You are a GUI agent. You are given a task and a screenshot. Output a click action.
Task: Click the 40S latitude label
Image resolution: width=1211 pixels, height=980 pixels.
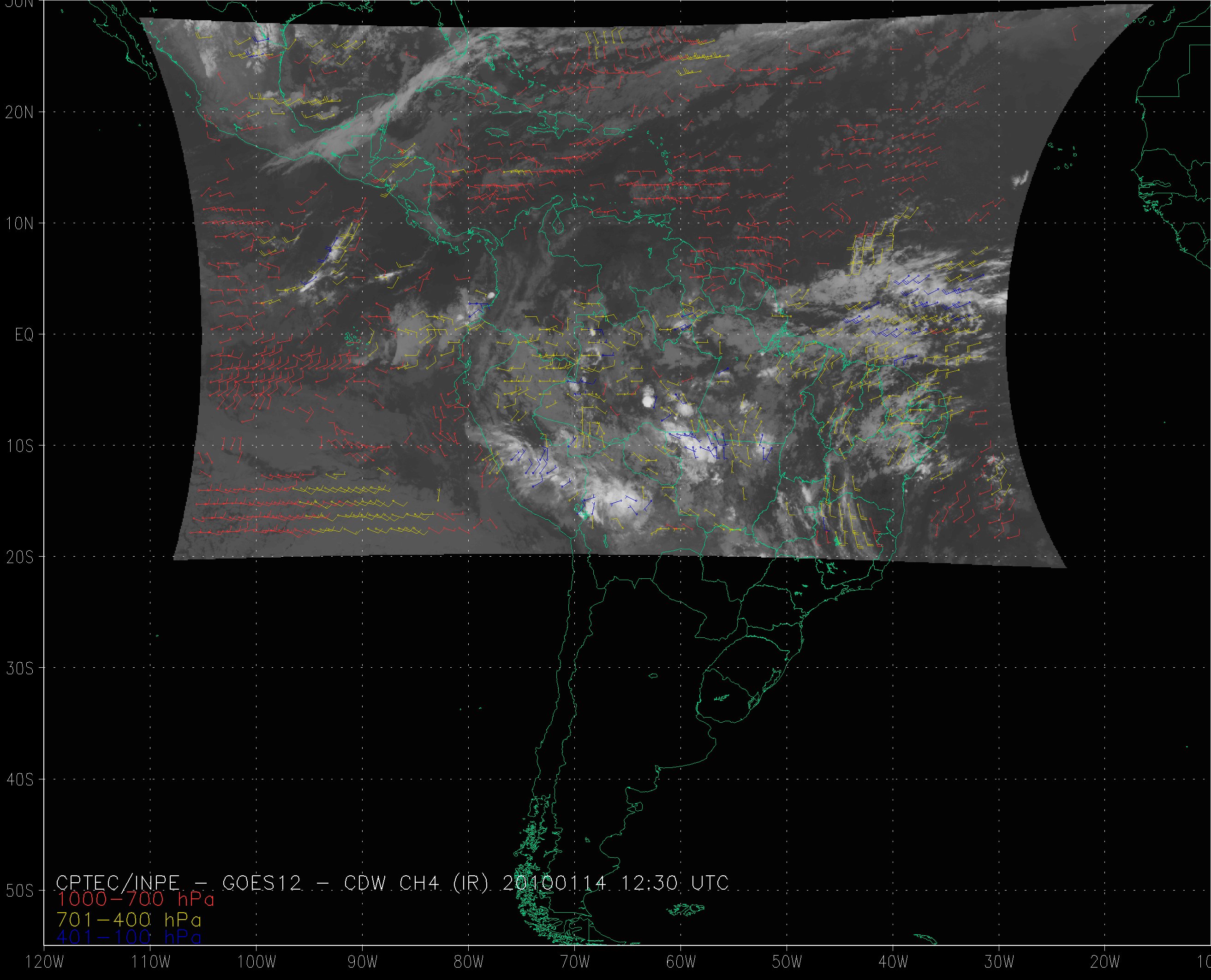19,779
